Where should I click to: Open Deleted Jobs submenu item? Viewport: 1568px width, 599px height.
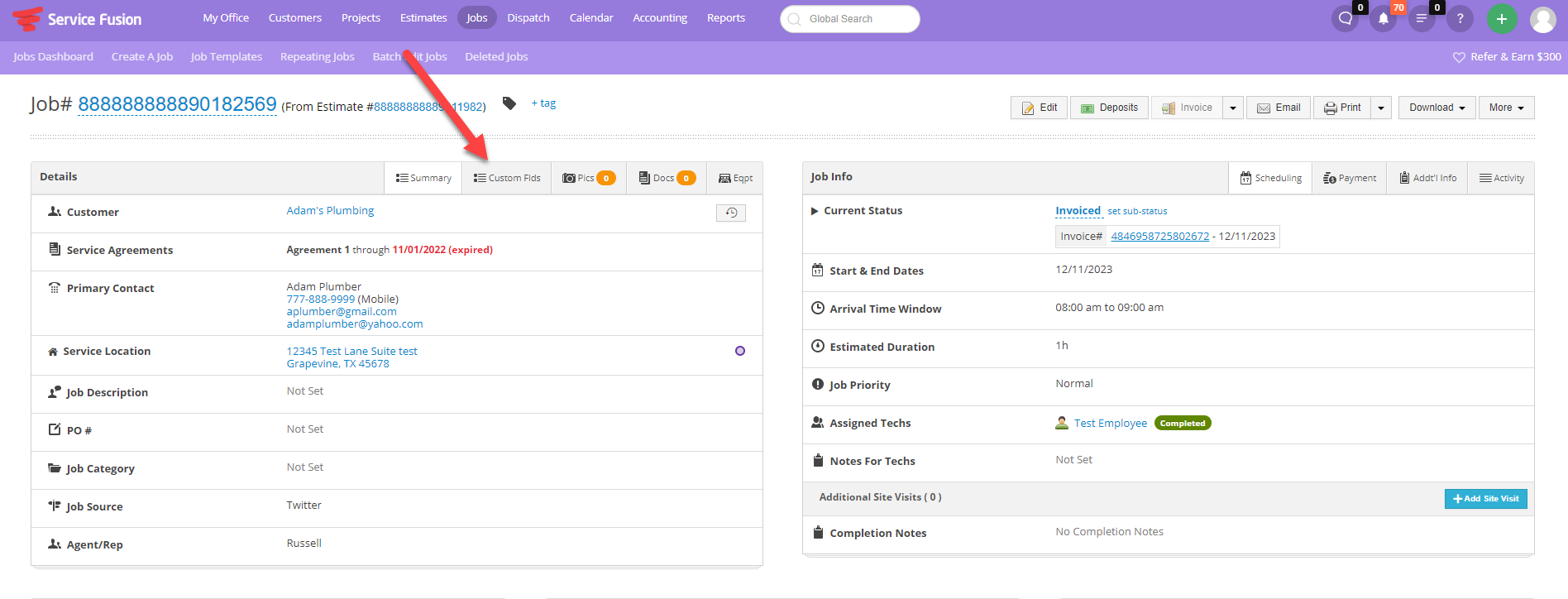point(496,57)
